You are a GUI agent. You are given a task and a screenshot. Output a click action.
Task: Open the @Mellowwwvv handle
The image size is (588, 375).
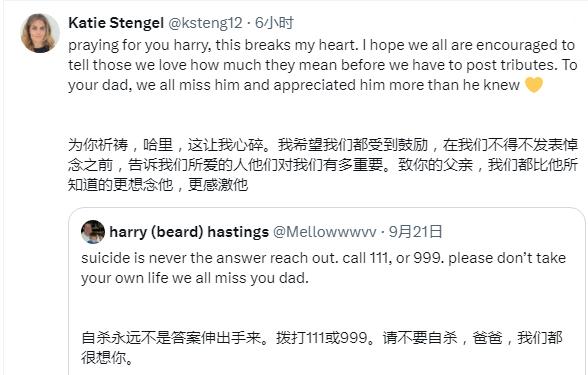(x=324, y=232)
